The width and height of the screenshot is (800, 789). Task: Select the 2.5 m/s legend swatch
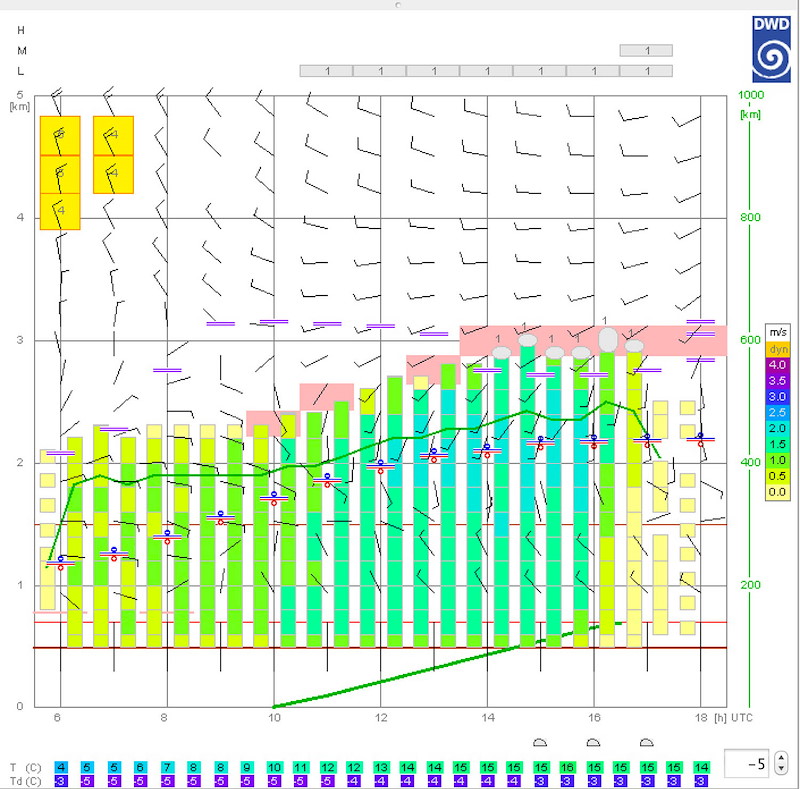coord(778,412)
